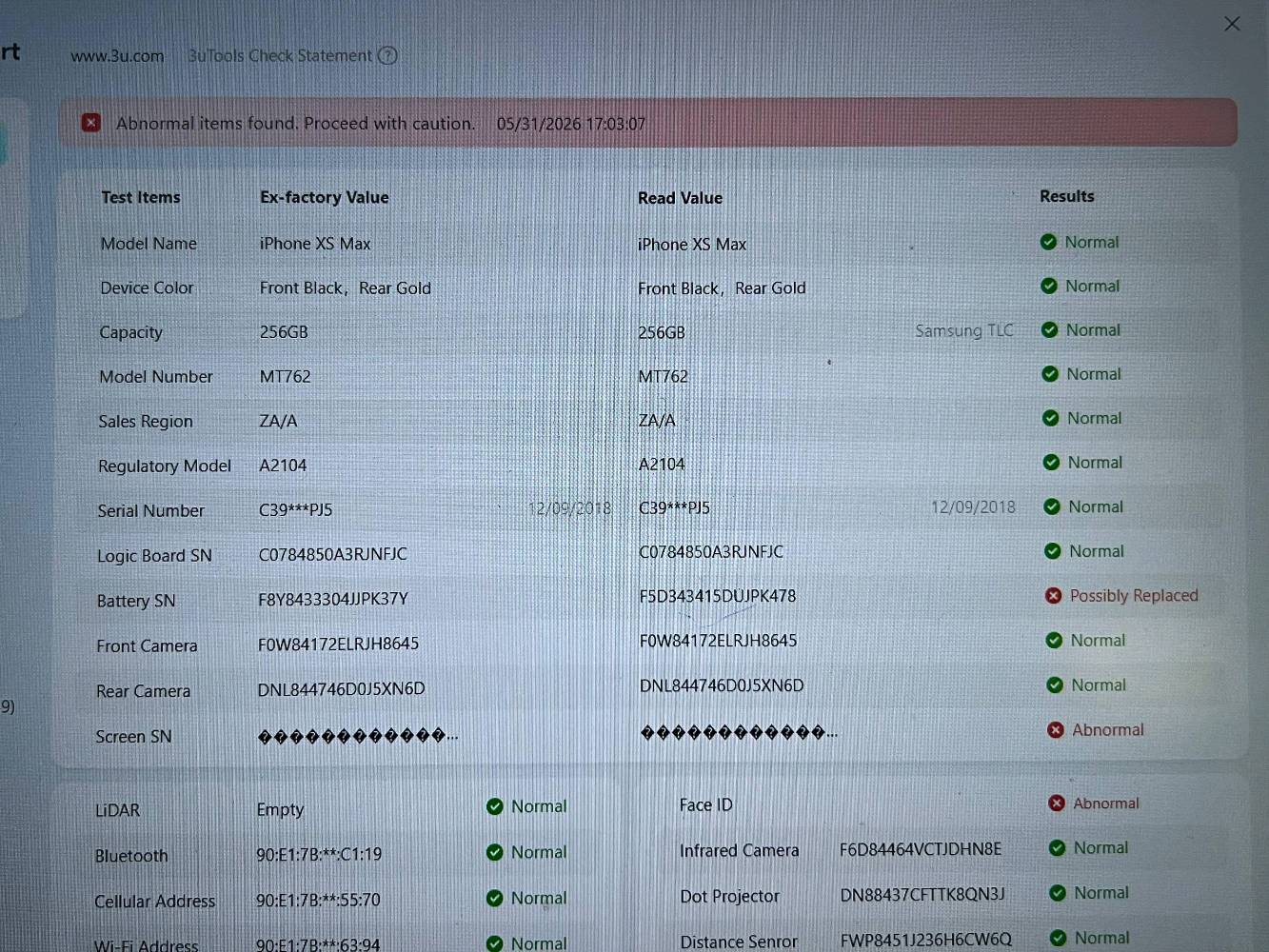Click the green check icon for Rear Camera
The image size is (1269, 952).
(x=1055, y=684)
